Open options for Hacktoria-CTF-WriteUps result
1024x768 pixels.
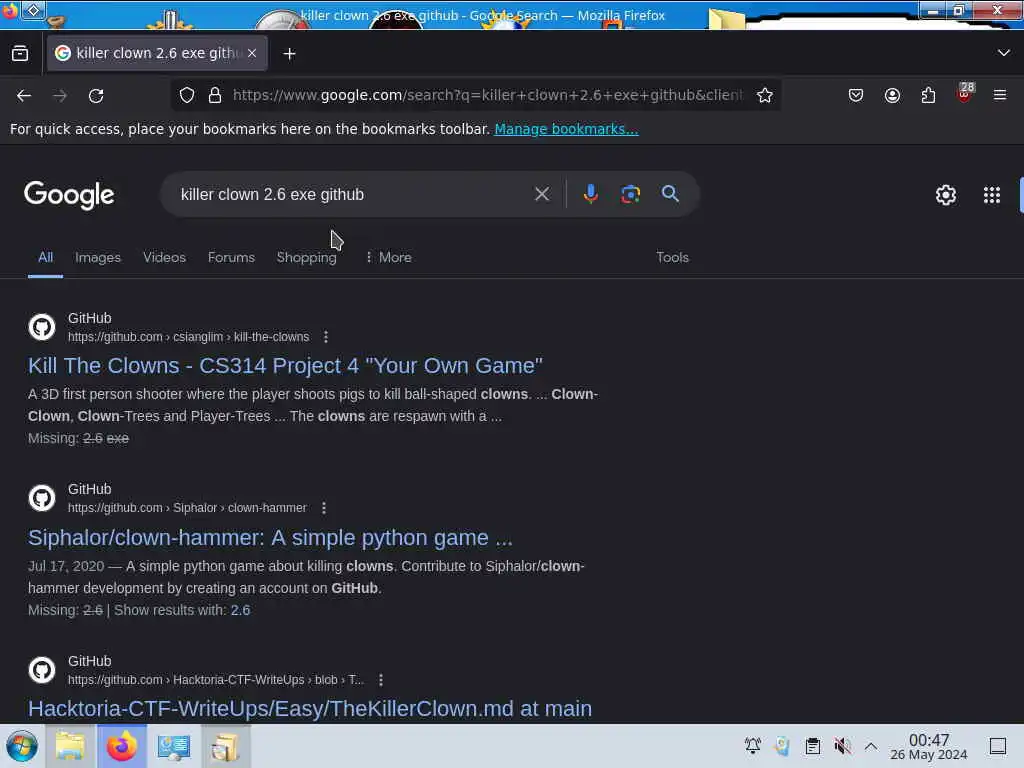381,680
